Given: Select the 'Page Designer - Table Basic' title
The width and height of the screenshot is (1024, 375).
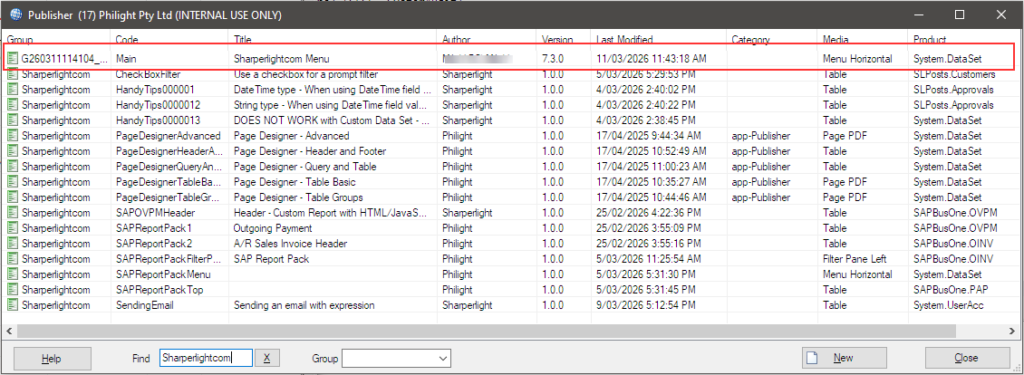Looking at the screenshot, I should coord(295,182).
